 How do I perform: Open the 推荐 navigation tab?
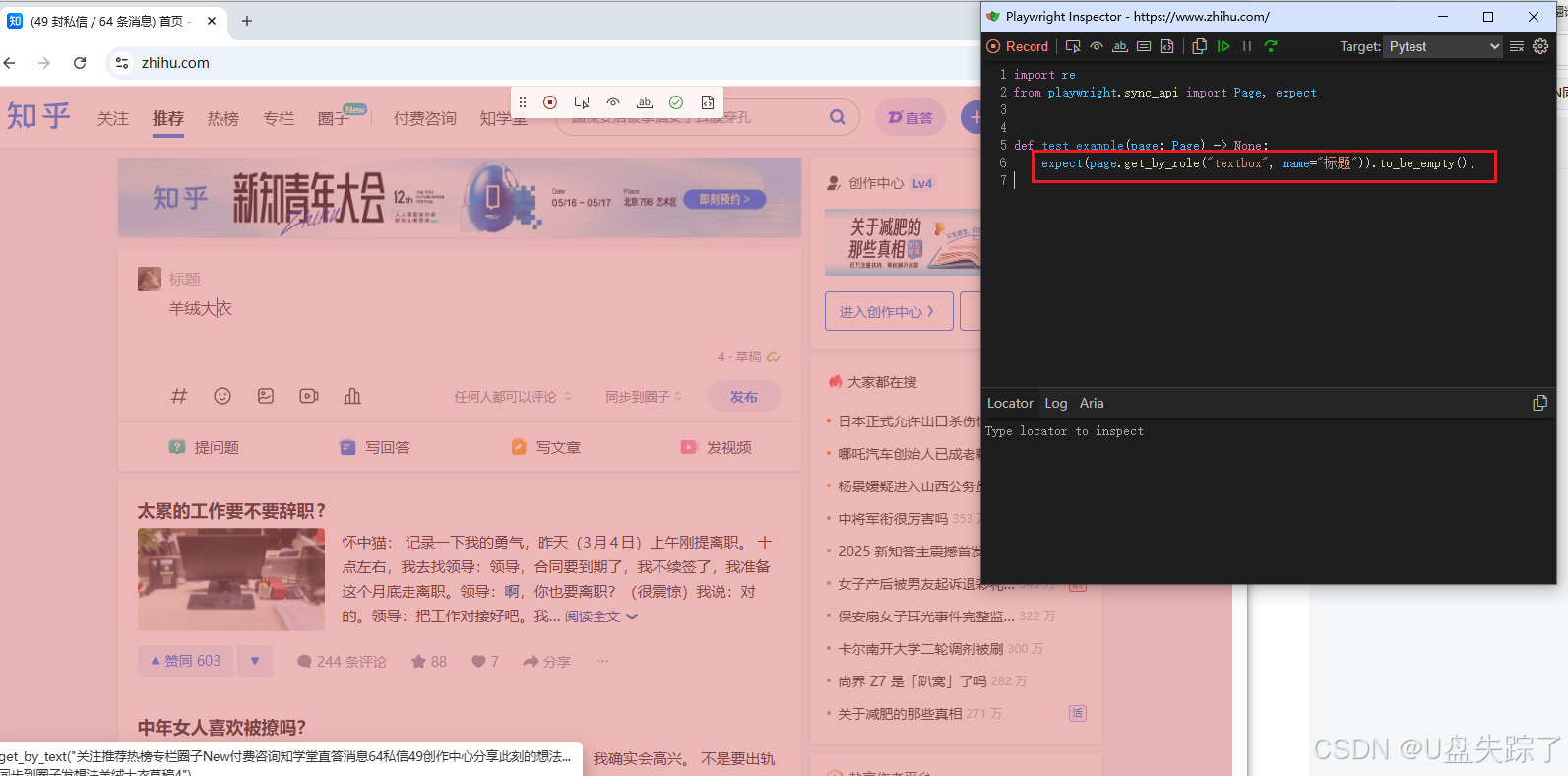tap(168, 118)
